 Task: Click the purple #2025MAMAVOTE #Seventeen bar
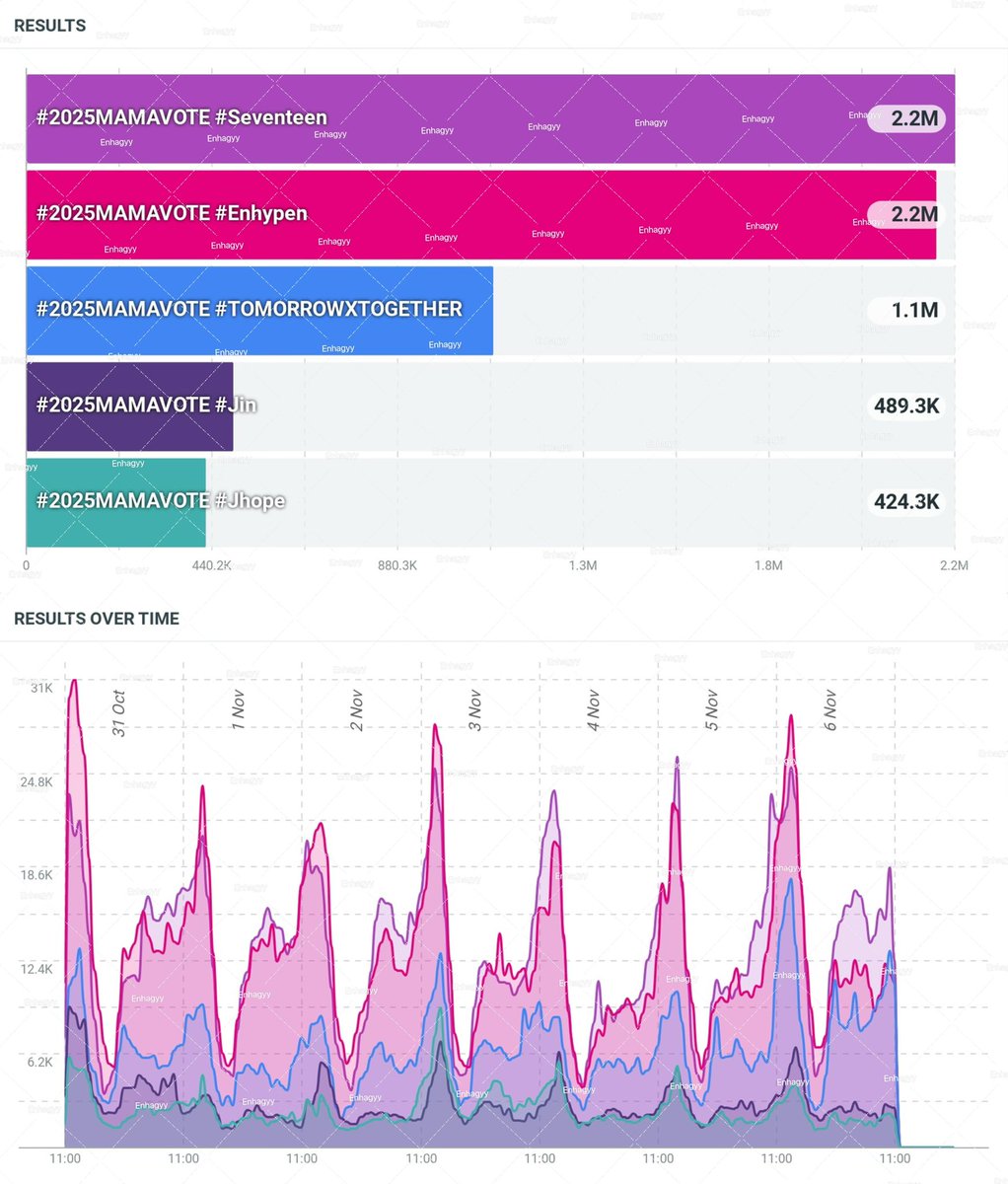pyautogui.click(x=490, y=118)
